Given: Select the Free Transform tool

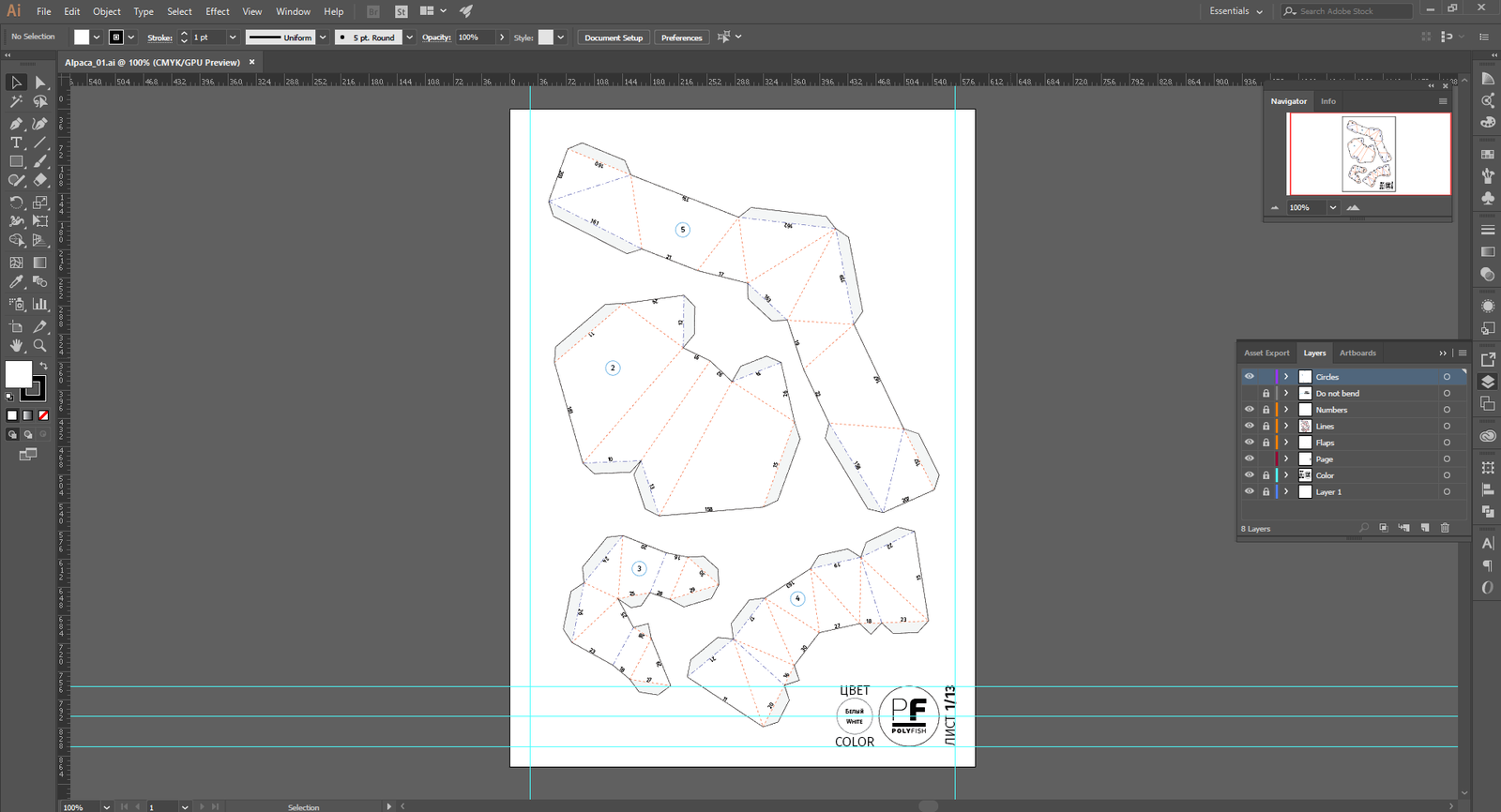Looking at the screenshot, I should pos(40,221).
